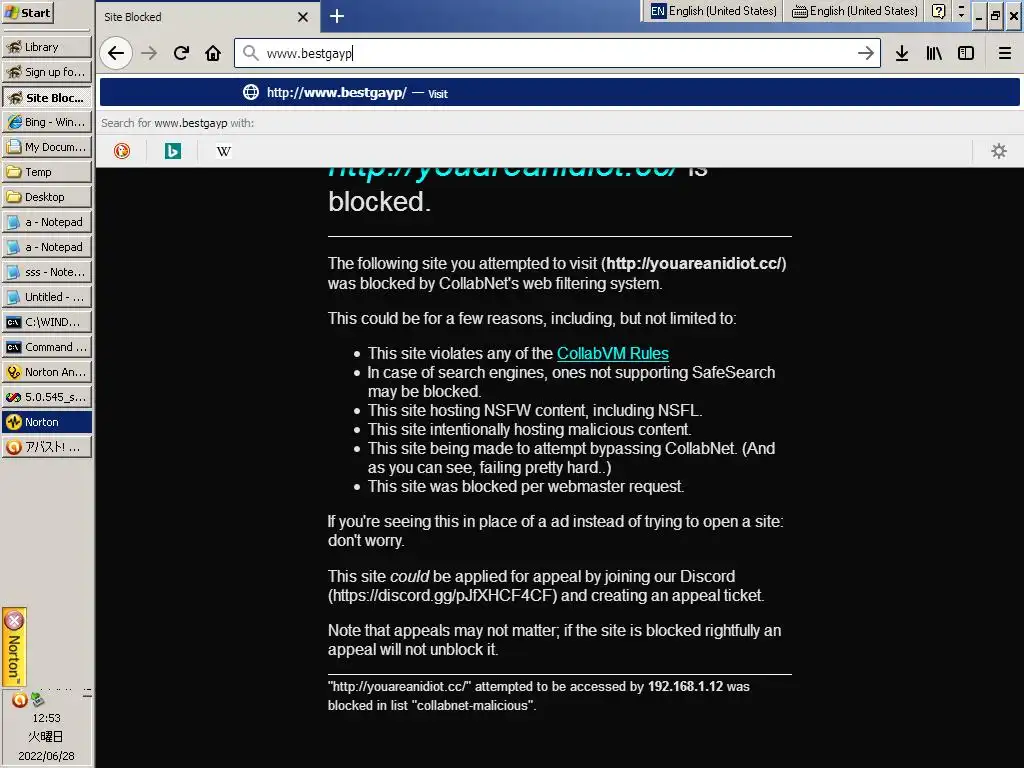Open the Downloads toolbar icon

902,53
